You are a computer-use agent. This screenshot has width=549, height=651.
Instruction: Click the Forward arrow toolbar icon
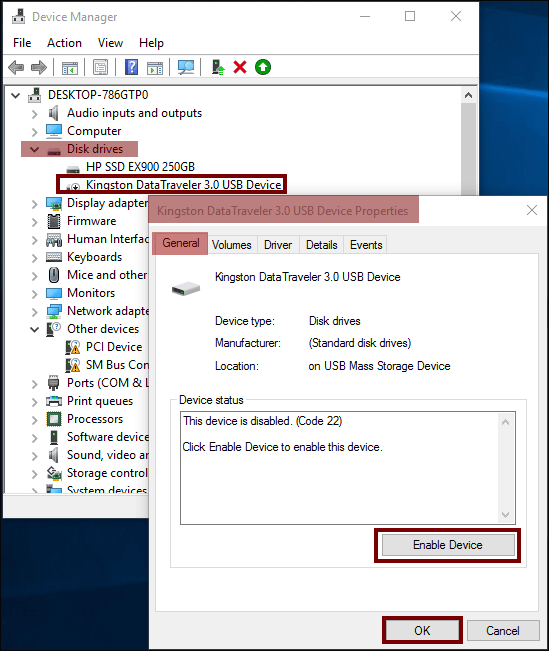(39, 67)
